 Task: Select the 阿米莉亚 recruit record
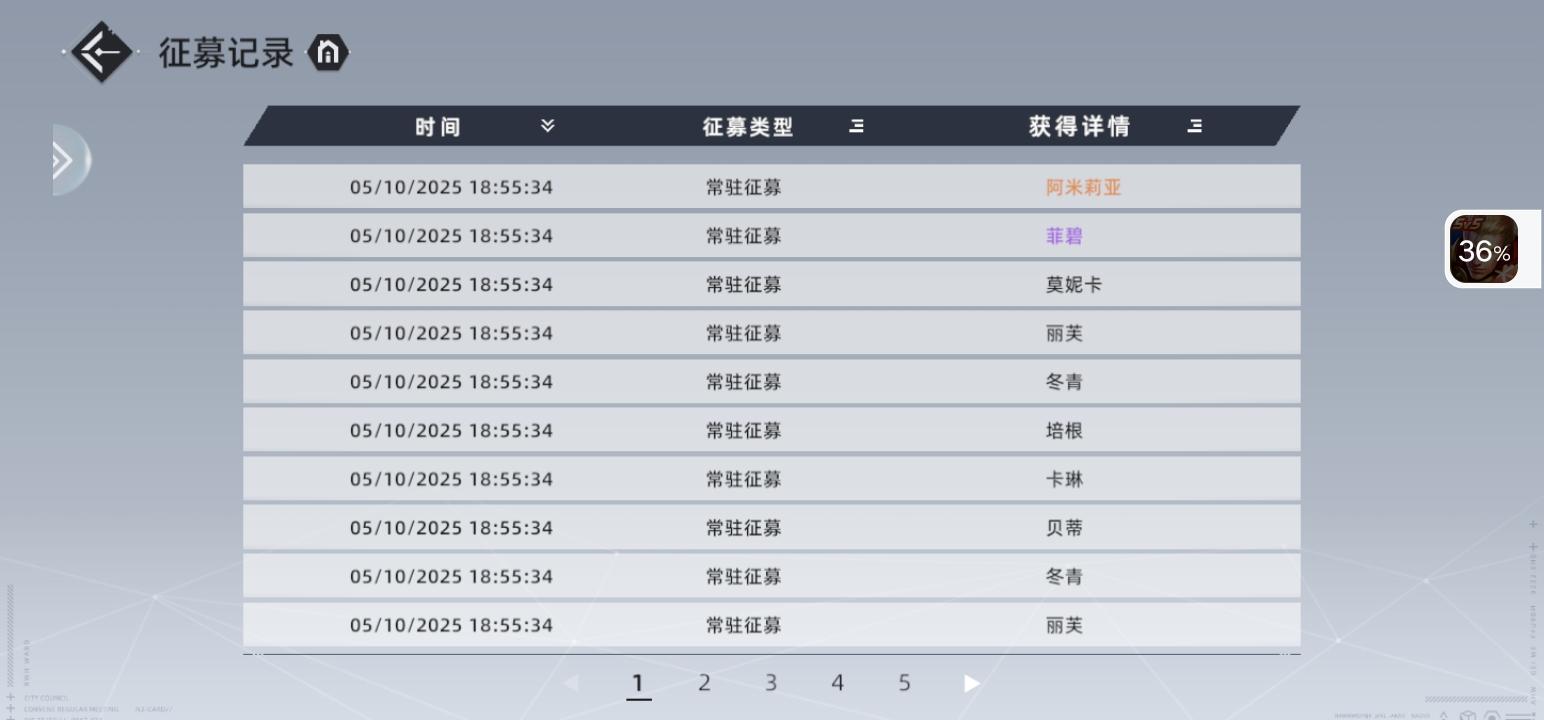point(772,187)
